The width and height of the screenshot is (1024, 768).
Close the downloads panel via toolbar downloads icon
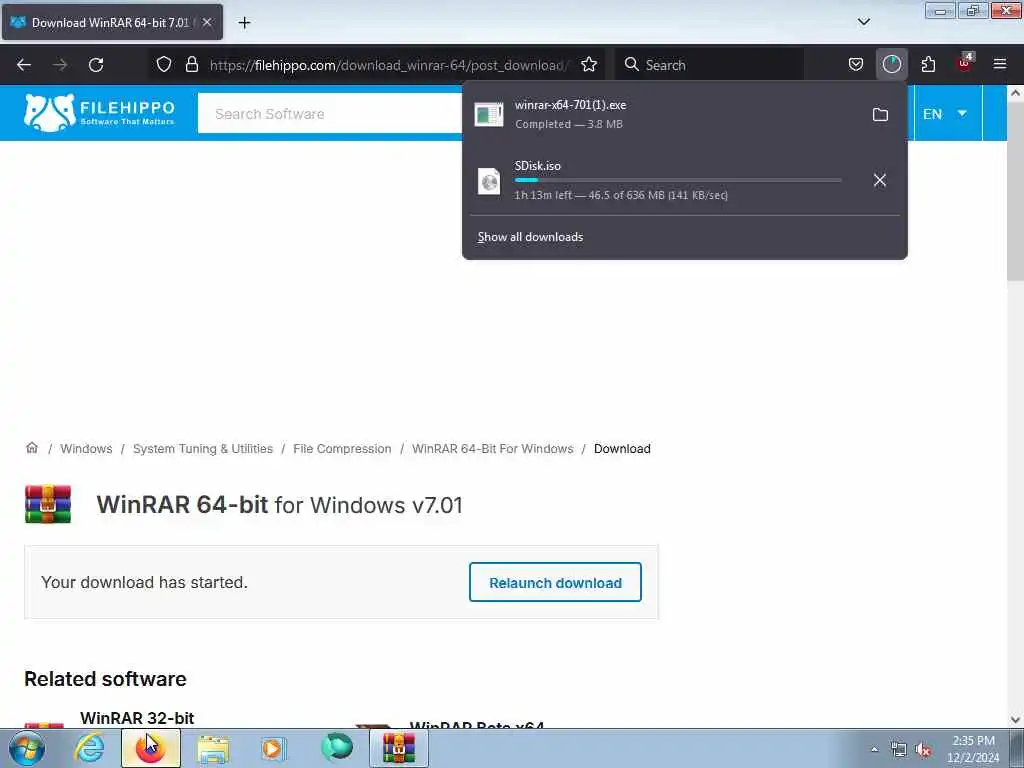tap(891, 65)
